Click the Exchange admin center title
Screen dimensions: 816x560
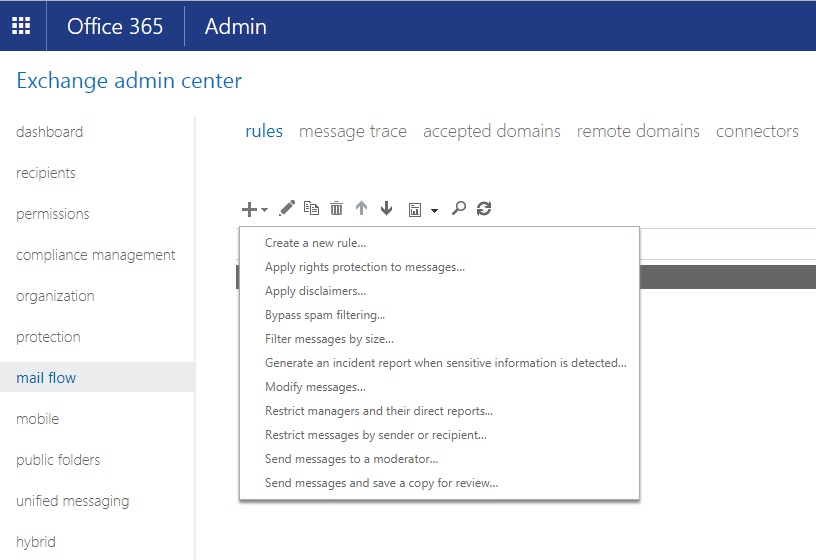tap(129, 81)
